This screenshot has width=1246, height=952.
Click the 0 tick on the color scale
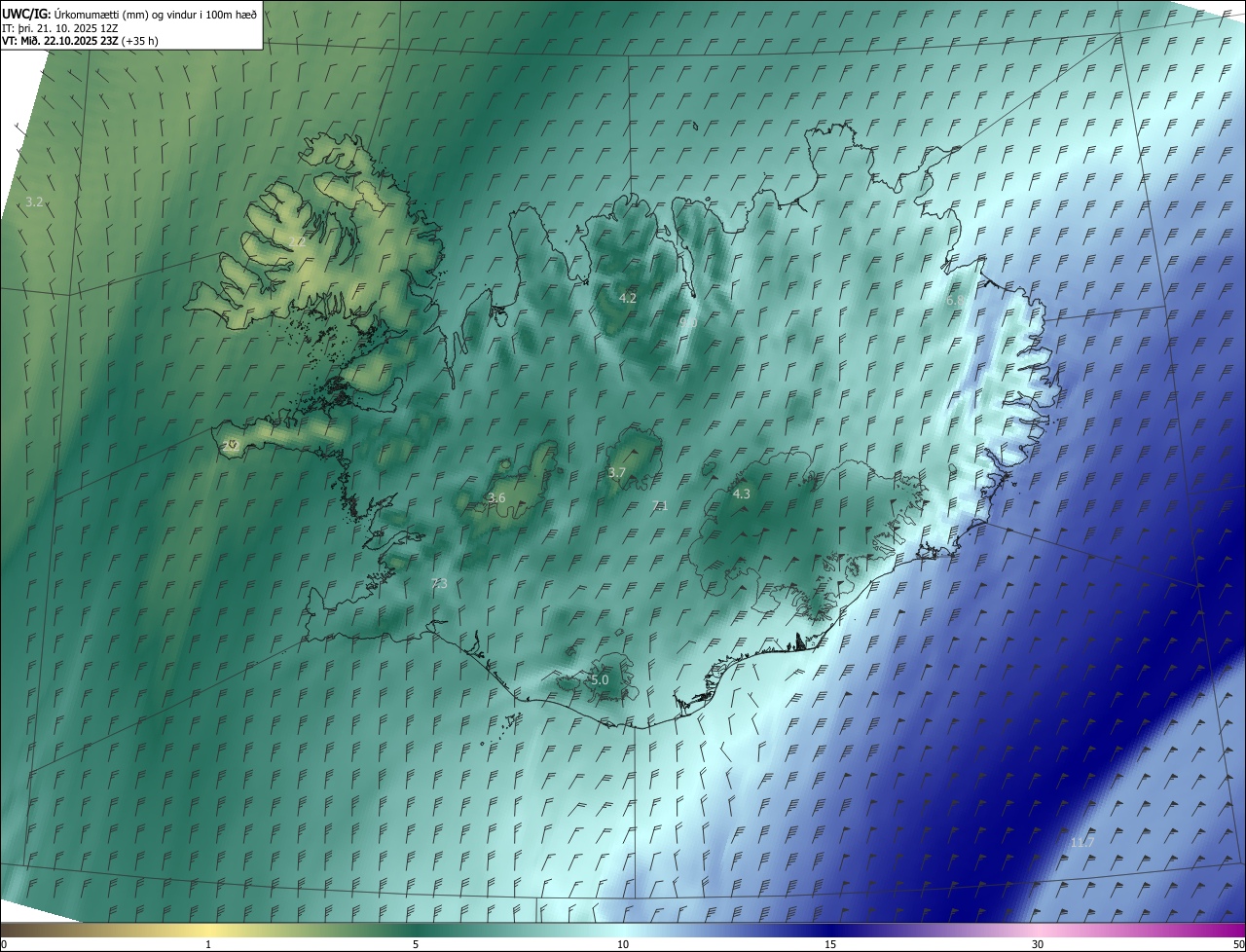pyautogui.click(x=4, y=944)
